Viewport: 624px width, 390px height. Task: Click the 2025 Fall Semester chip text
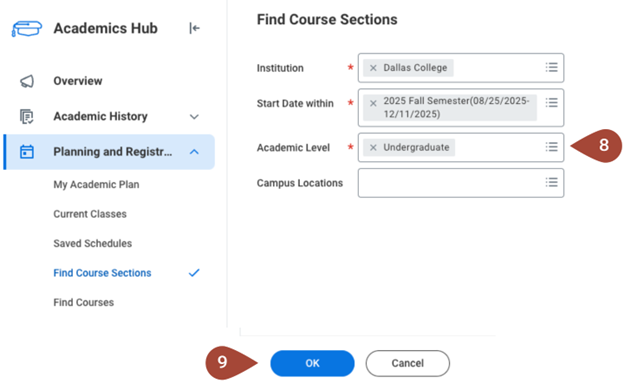(456, 107)
